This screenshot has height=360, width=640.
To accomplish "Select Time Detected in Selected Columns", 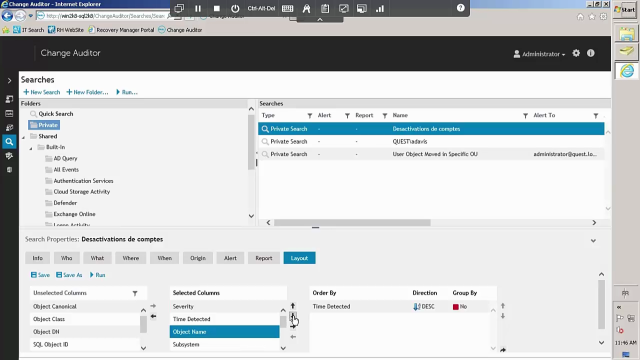I will 224,319.
